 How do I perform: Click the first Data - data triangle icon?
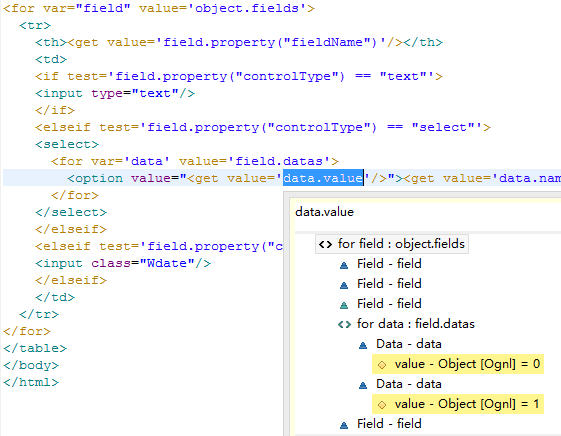[363, 346]
